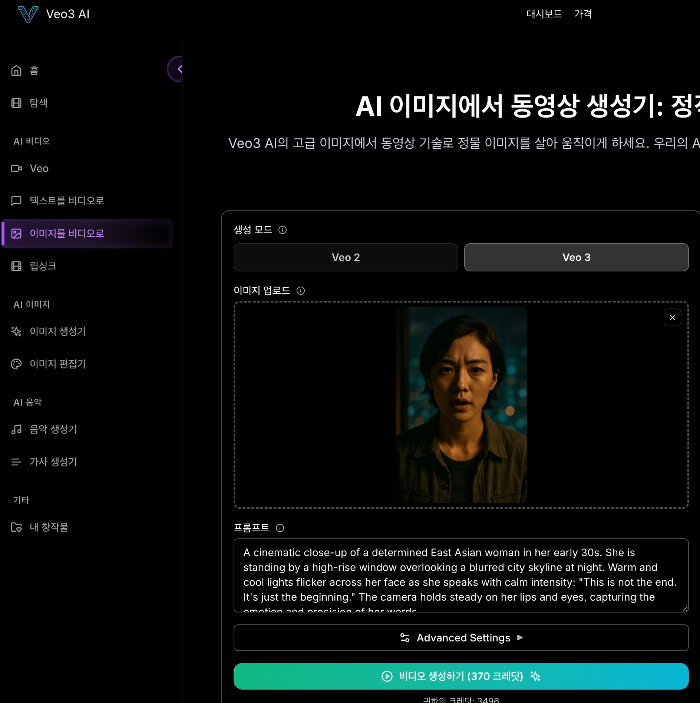Click the film icon beside 립싱크
The height and width of the screenshot is (703, 700).
[x=16, y=266]
